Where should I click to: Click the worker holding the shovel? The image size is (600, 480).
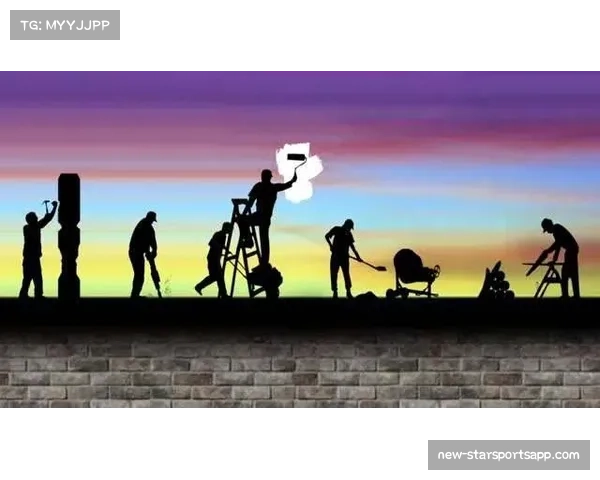342,255
